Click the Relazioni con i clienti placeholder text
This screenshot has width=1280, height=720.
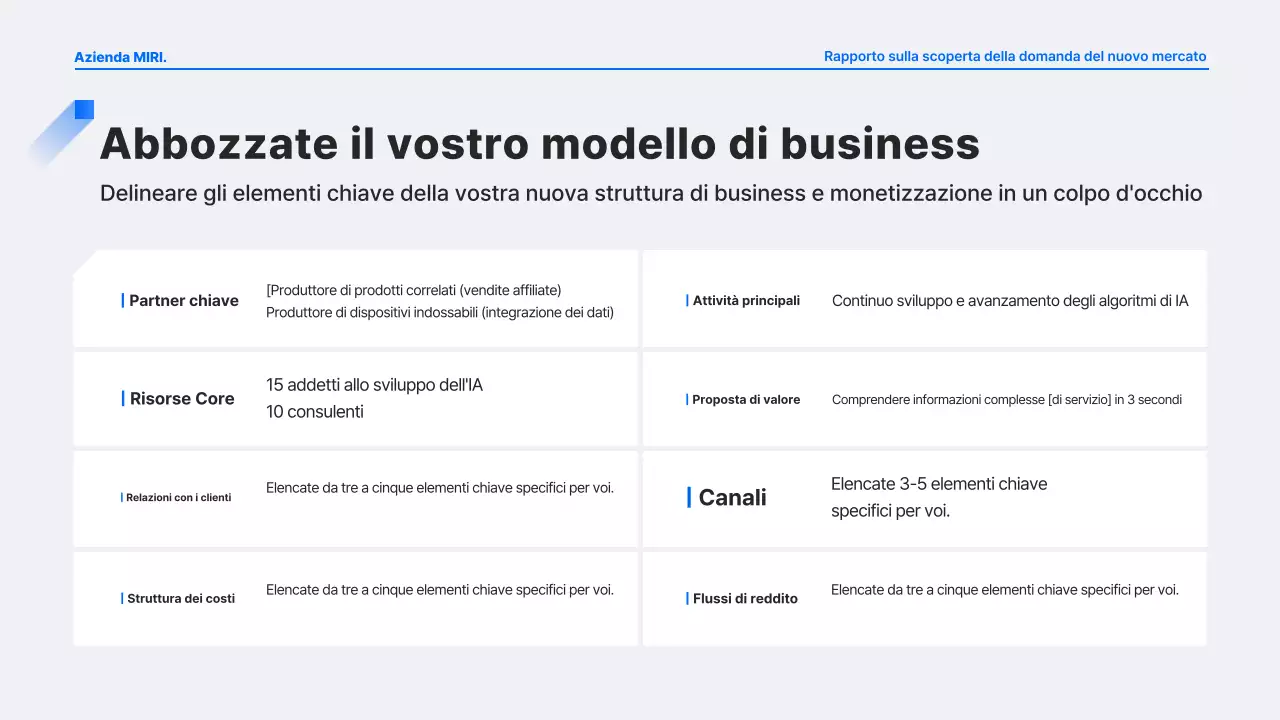coord(440,488)
